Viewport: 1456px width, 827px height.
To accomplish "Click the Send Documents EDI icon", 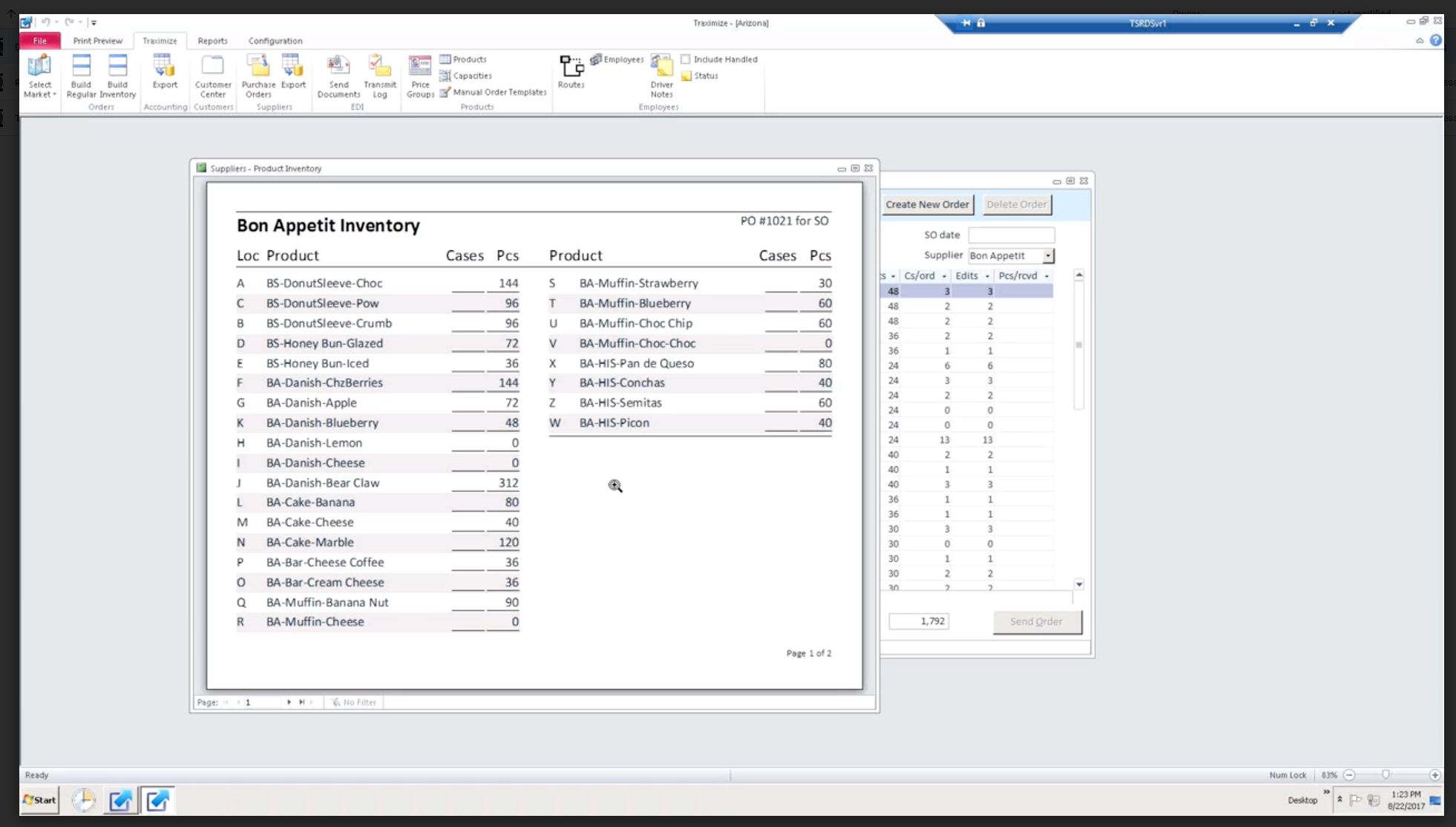I will [338, 75].
